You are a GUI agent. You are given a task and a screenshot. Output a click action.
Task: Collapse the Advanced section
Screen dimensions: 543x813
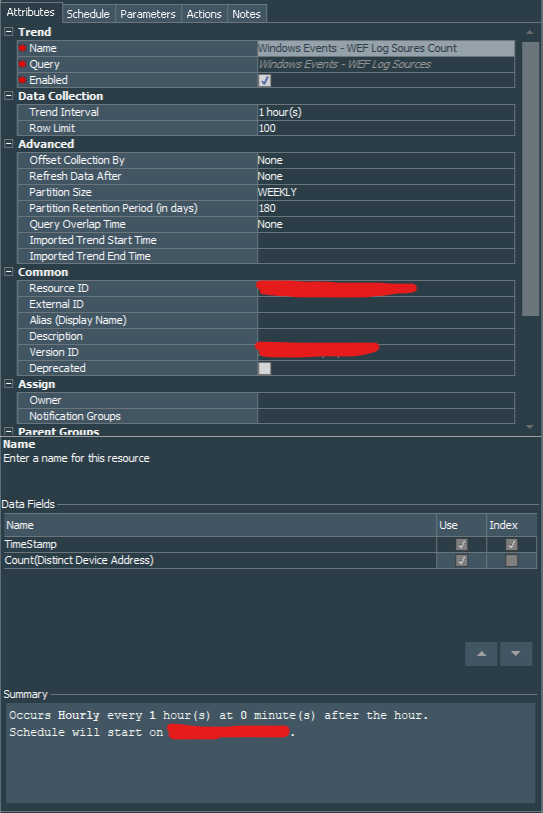(9, 144)
